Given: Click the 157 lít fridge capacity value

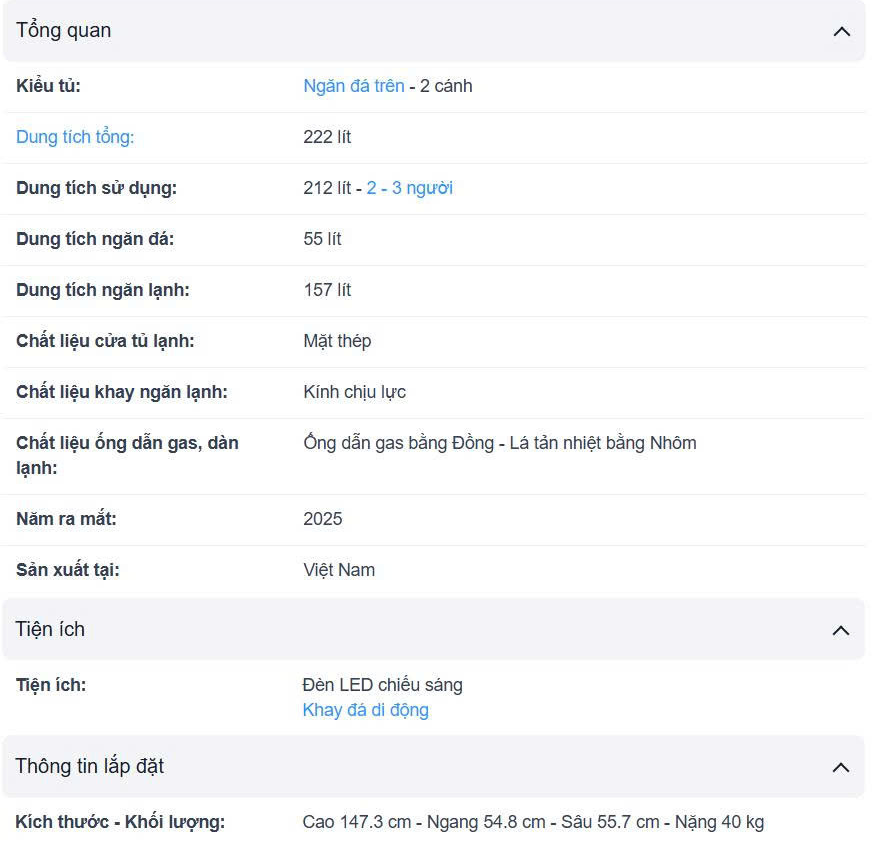Looking at the screenshot, I should pos(327,290).
